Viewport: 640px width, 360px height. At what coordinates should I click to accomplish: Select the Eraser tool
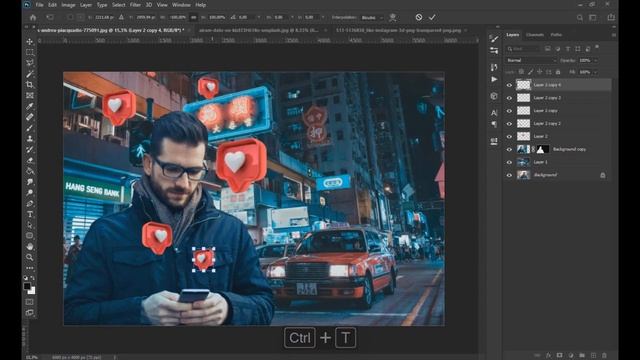(30, 160)
